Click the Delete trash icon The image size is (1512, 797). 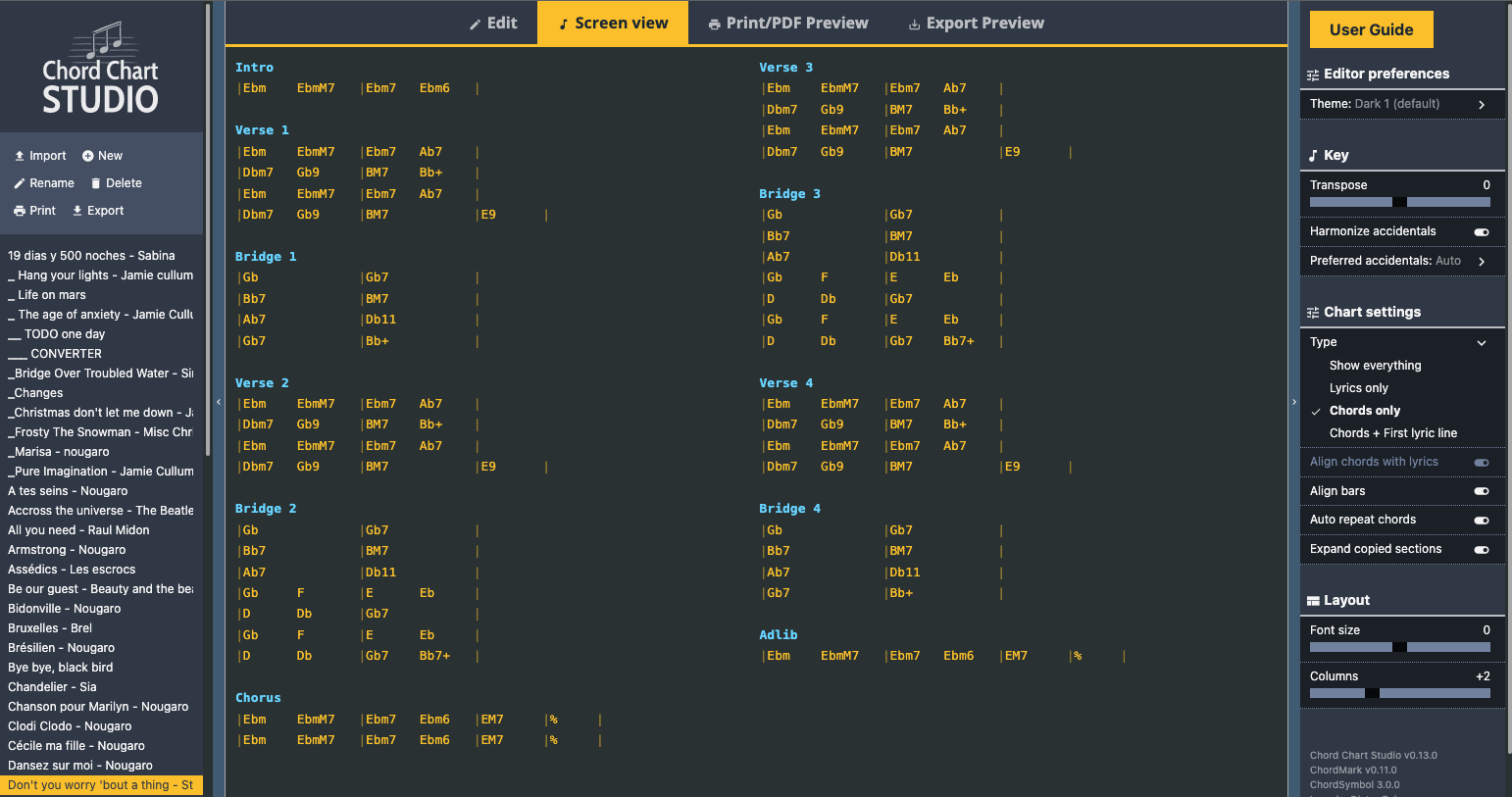pos(96,183)
